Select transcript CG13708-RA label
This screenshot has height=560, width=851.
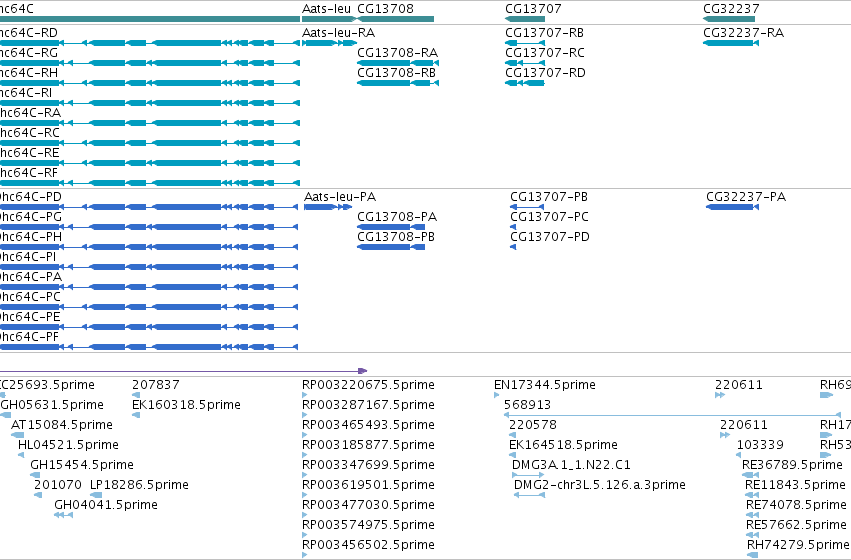(x=397, y=53)
